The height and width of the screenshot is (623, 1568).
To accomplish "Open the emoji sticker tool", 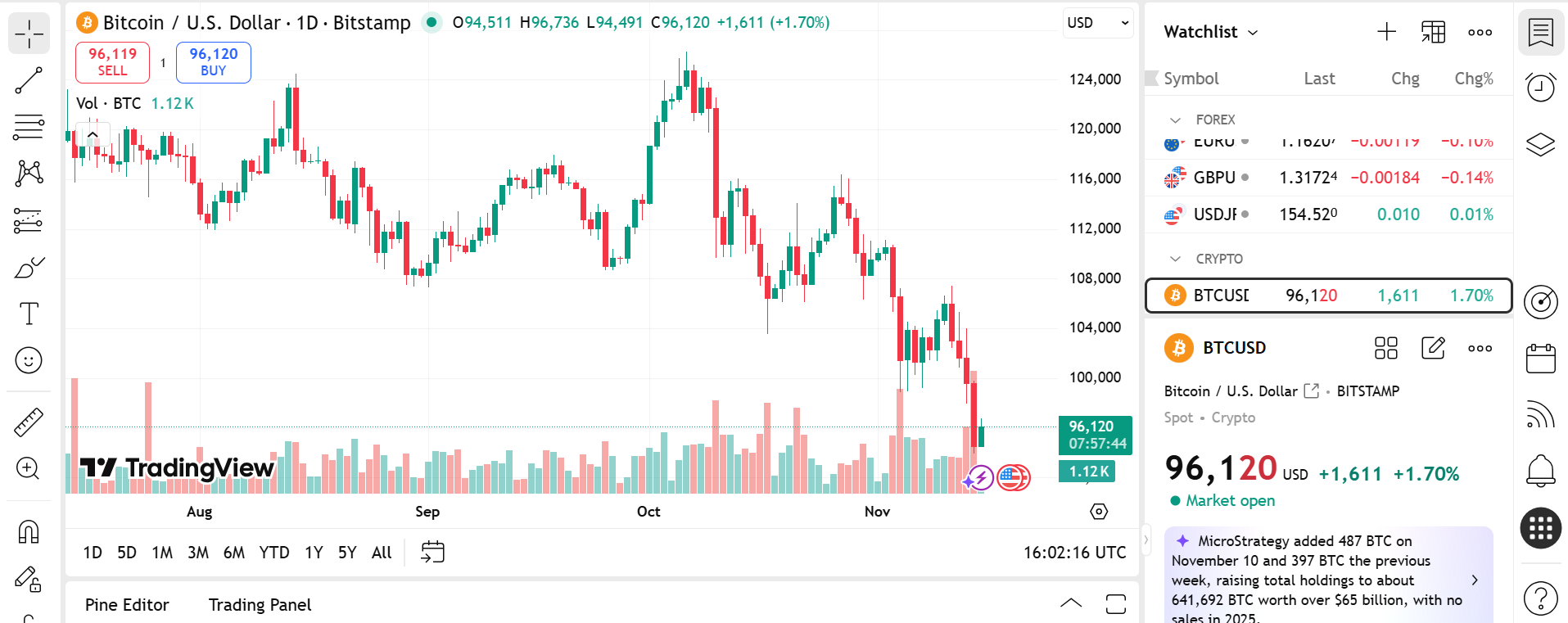I will pyautogui.click(x=29, y=360).
